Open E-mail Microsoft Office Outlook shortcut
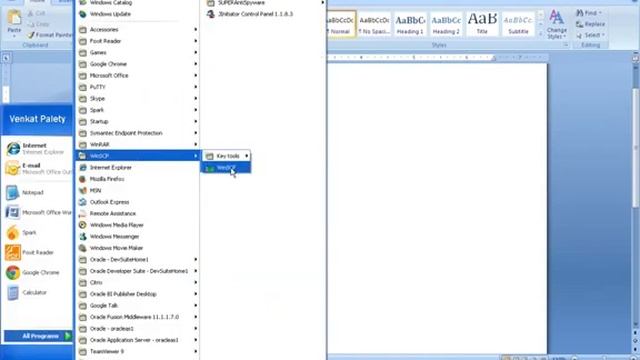 point(38,169)
